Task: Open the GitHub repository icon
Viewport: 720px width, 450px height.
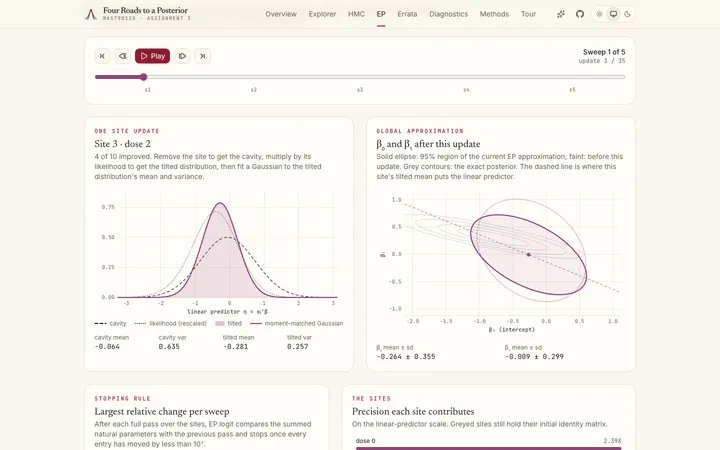Action: point(580,14)
